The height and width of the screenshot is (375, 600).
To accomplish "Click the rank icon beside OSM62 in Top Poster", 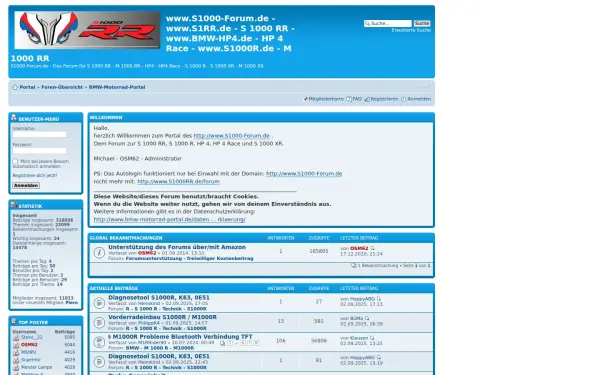I will (x=16, y=345).
